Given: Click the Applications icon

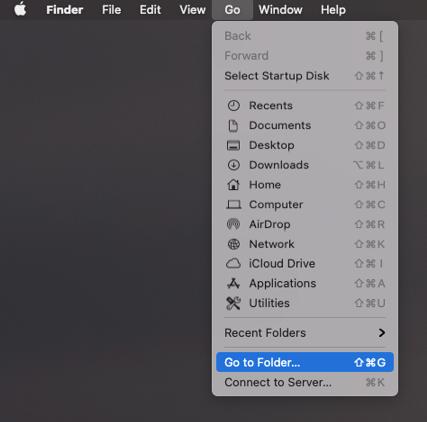Looking at the screenshot, I should (x=233, y=283).
